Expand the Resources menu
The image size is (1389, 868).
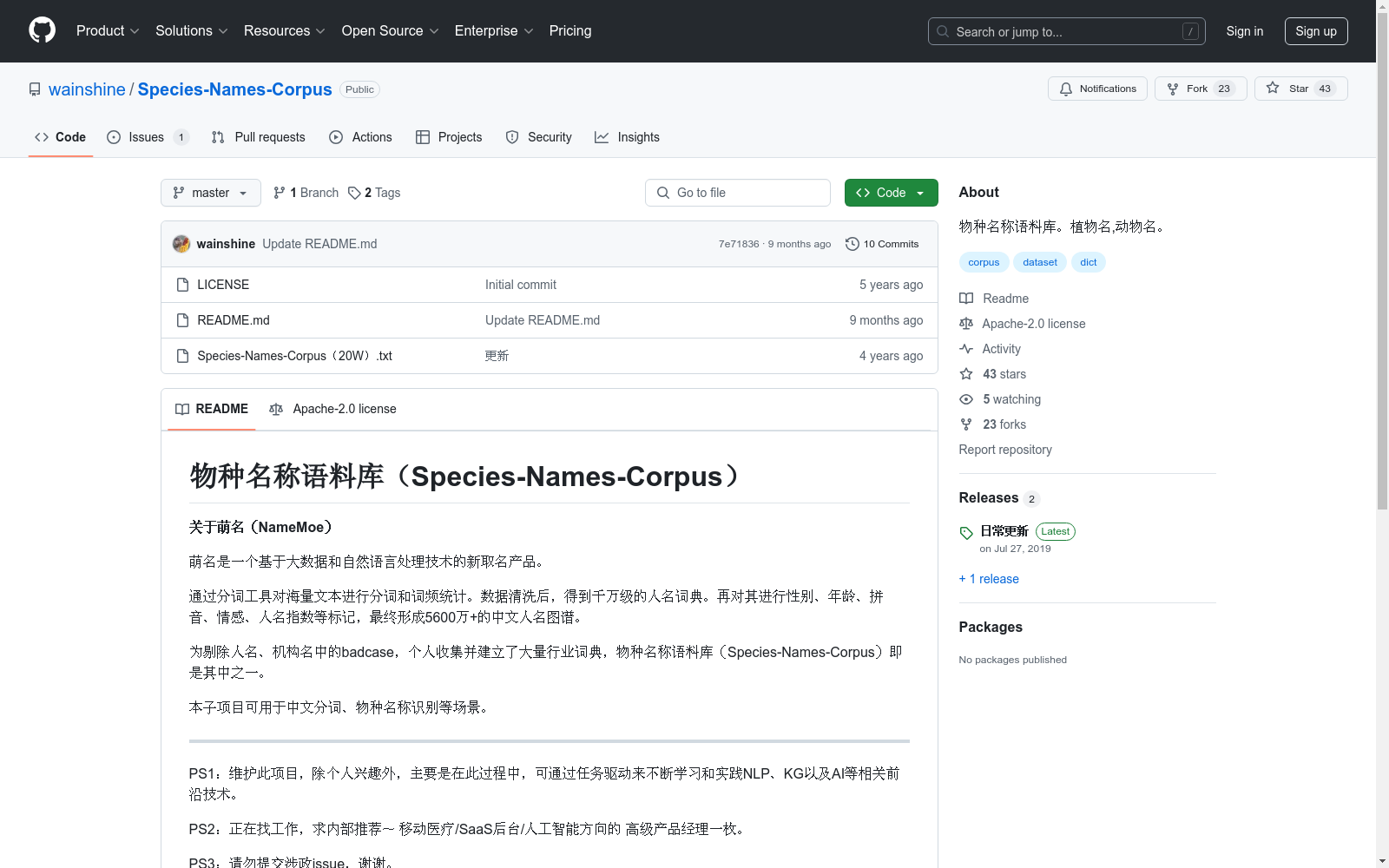[285, 30]
